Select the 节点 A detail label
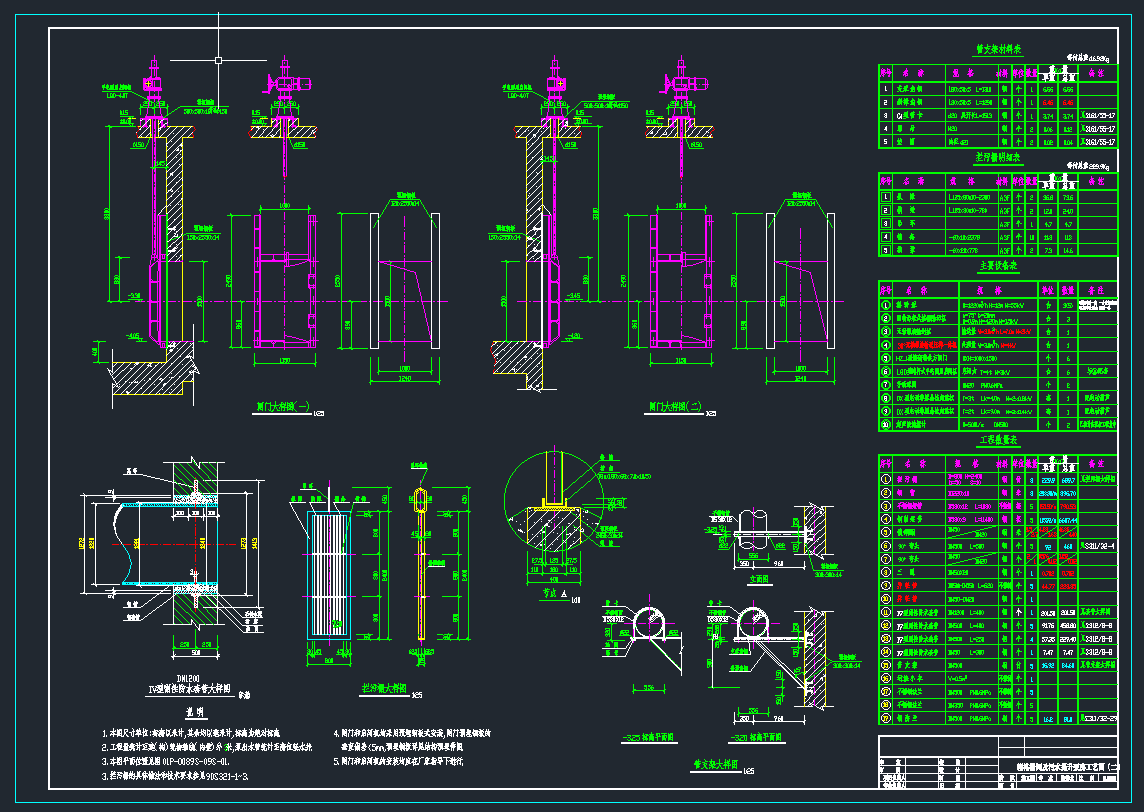The image size is (1144, 812). coord(555,595)
